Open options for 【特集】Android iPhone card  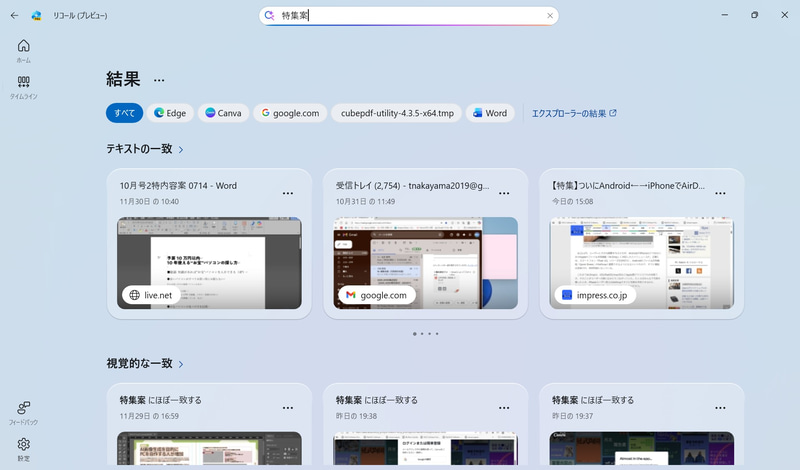[720, 193]
